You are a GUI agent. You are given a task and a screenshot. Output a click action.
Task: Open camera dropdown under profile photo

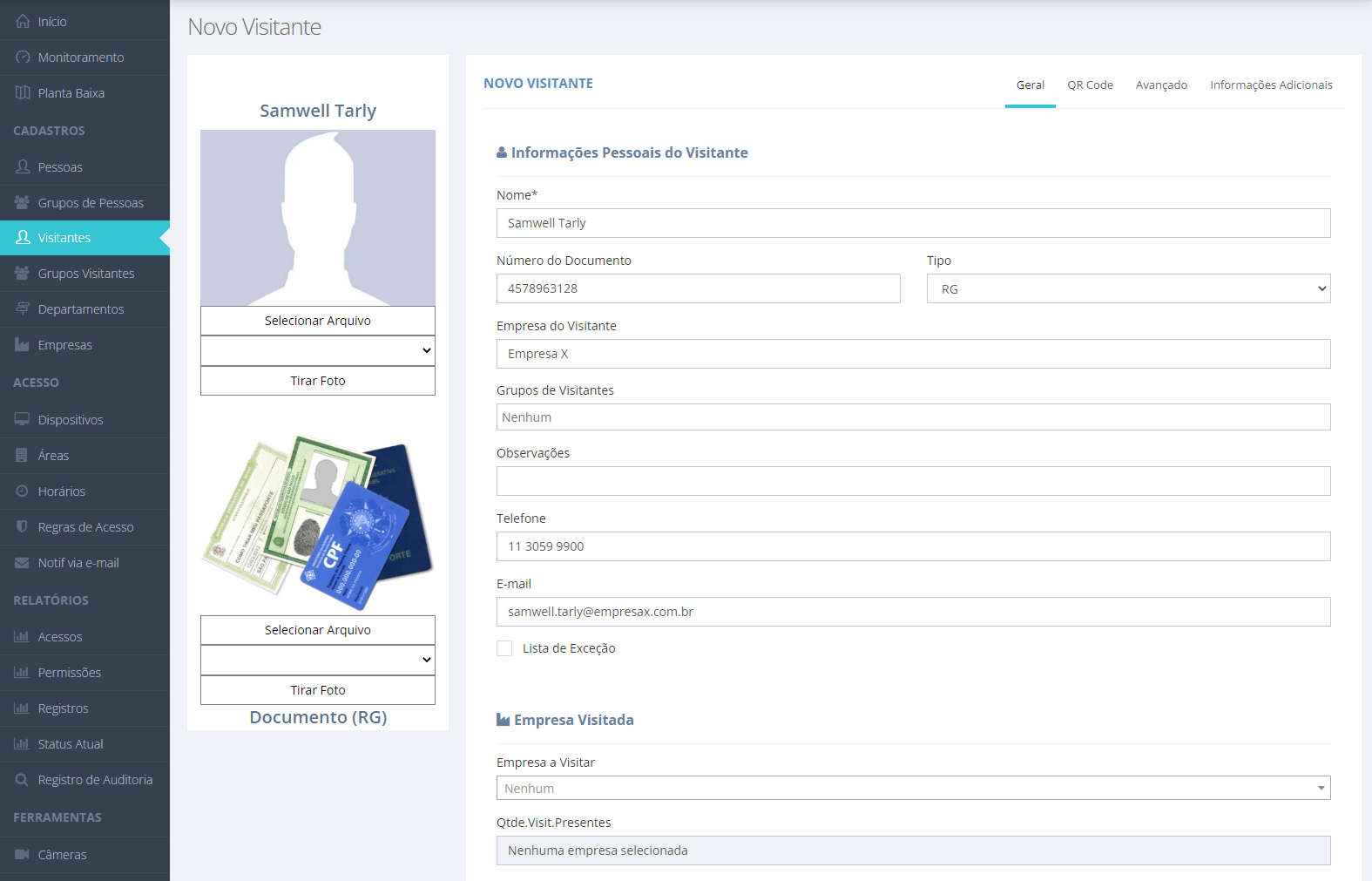tap(318, 350)
